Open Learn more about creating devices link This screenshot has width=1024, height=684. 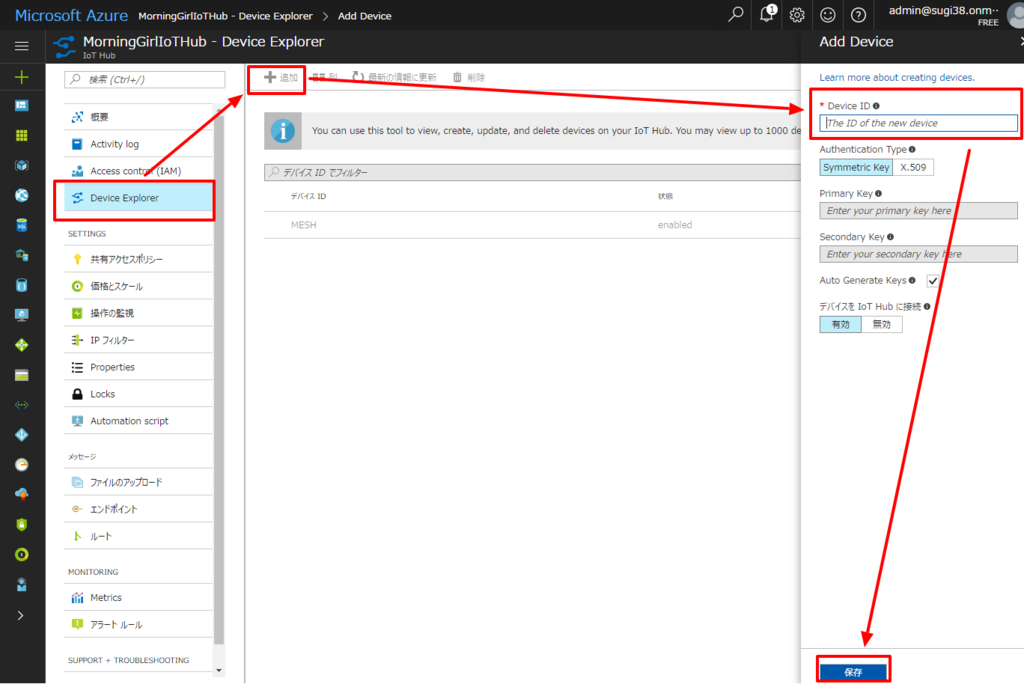(x=897, y=77)
